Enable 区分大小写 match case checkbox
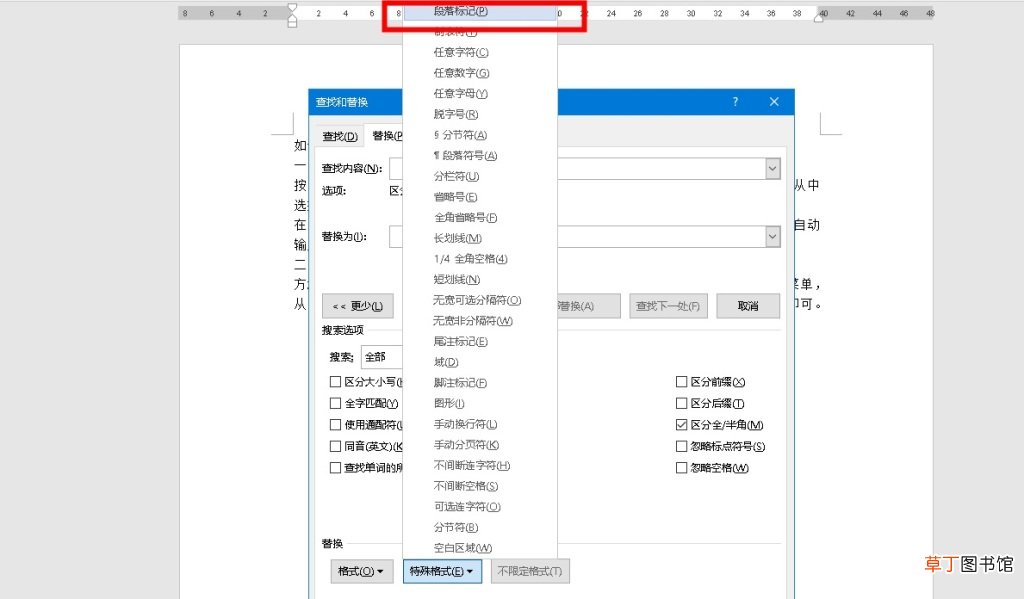The image size is (1024, 599). (336, 381)
